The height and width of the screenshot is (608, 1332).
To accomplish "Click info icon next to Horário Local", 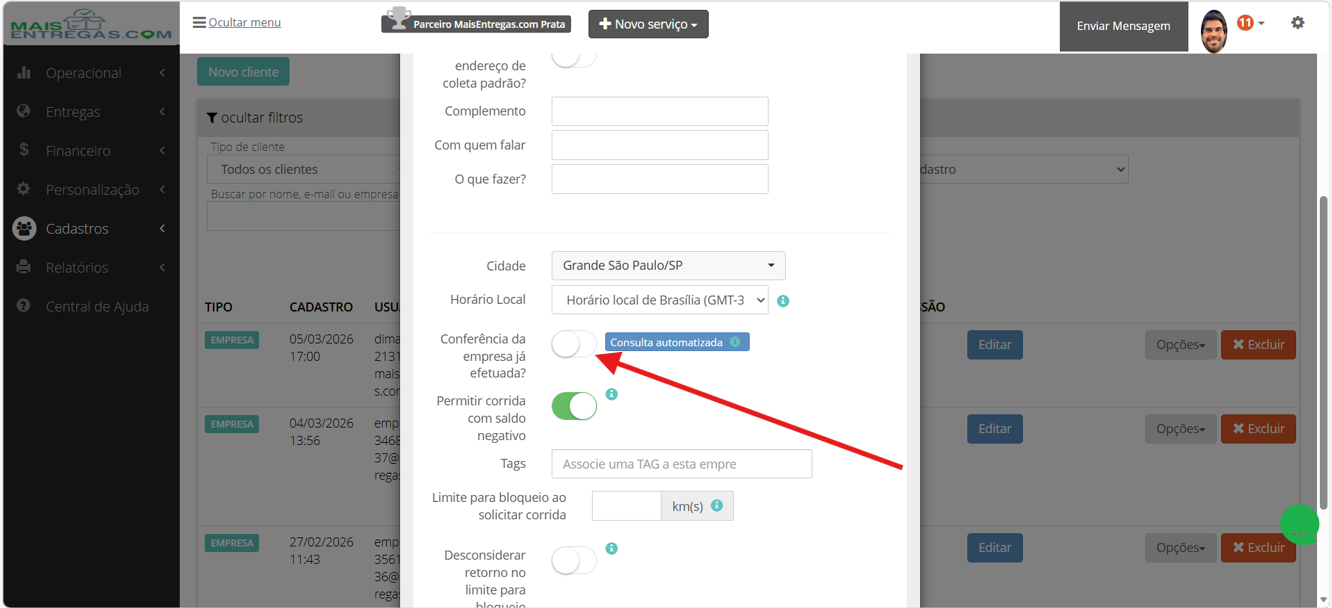I will pos(783,301).
